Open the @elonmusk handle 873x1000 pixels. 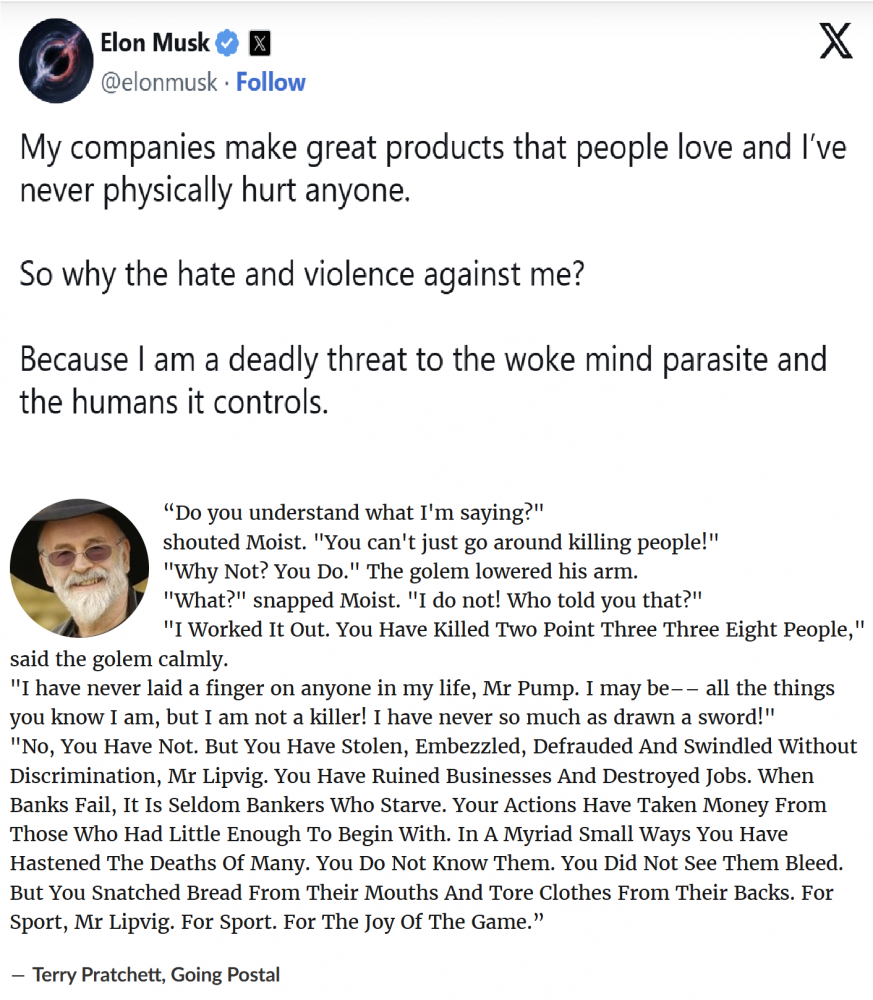(x=159, y=82)
